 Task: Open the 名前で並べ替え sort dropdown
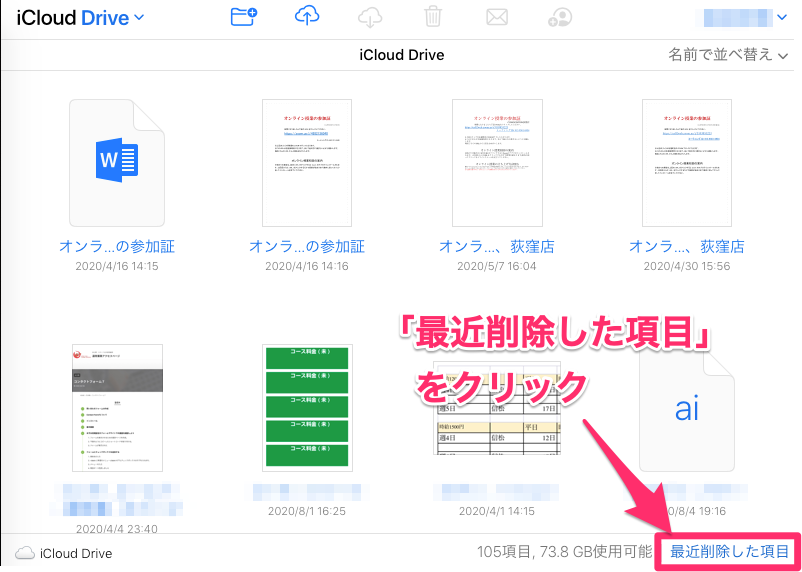(x=729, y=55)
